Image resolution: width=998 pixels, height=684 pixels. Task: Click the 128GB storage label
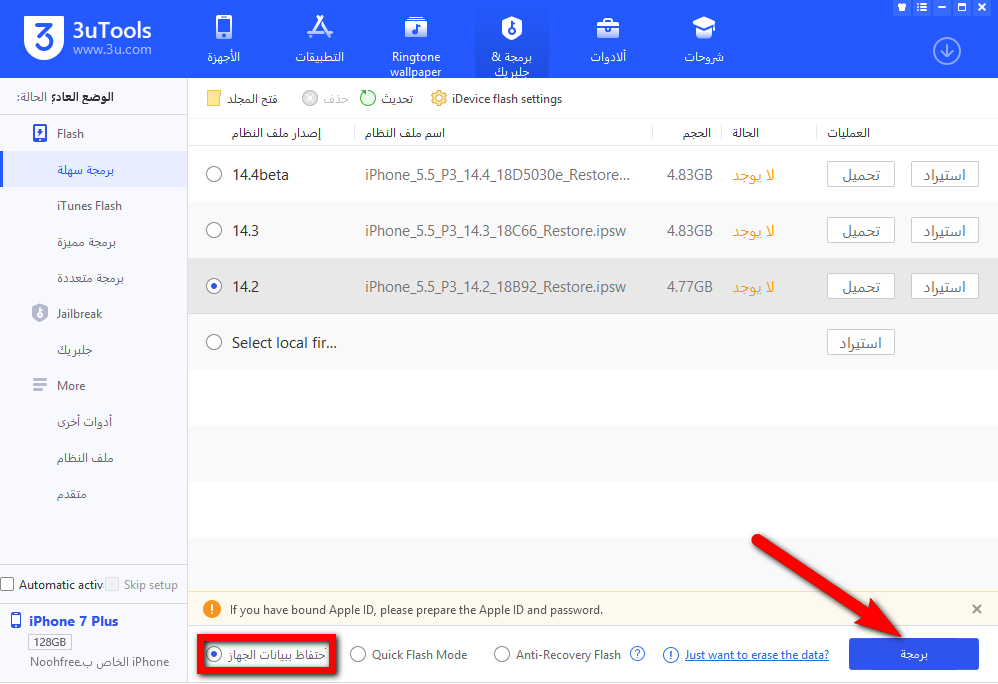tap(50, 642)
